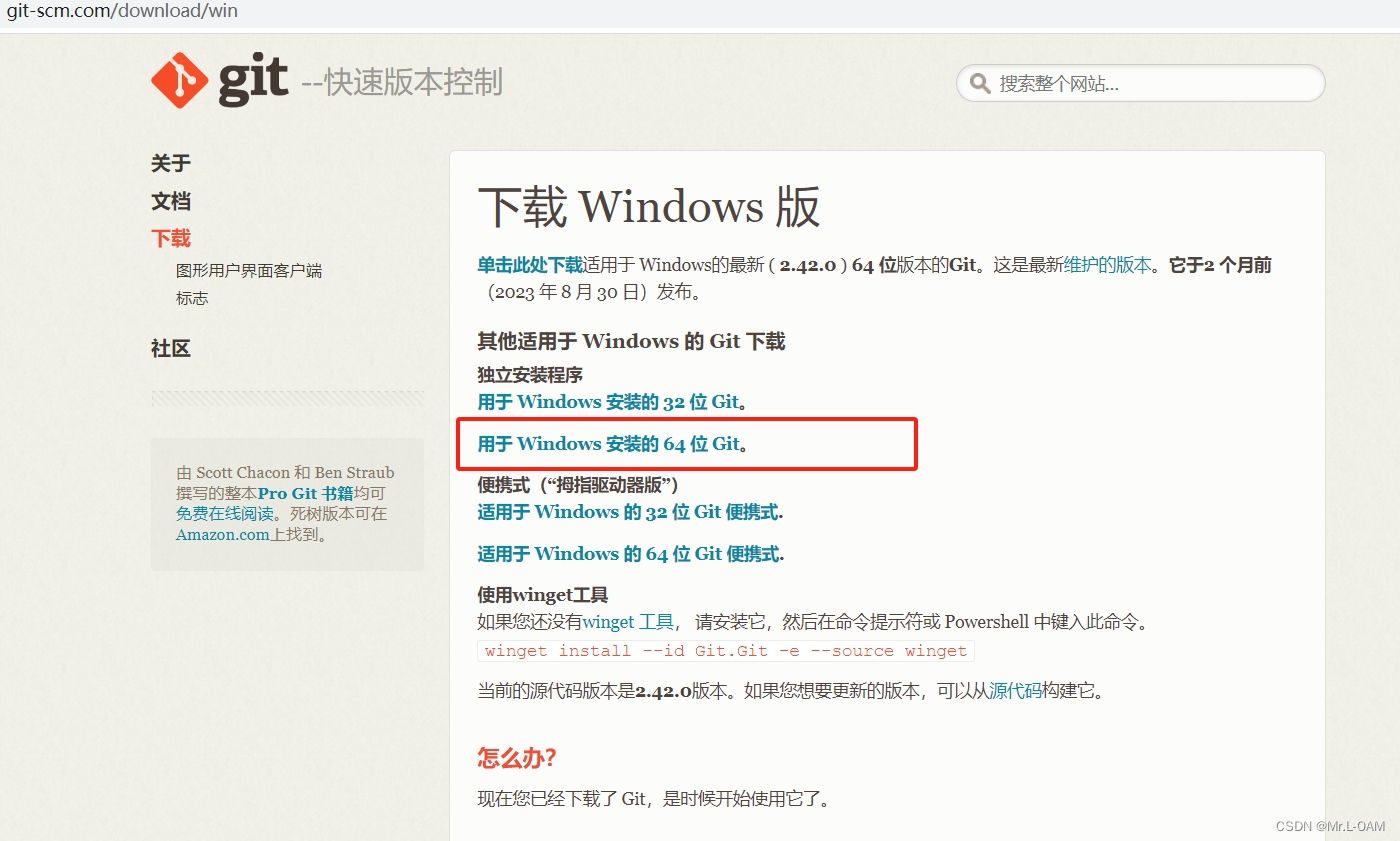Click the "免费在线阅读" link
1400x841 pixels.
coord(225,514)
